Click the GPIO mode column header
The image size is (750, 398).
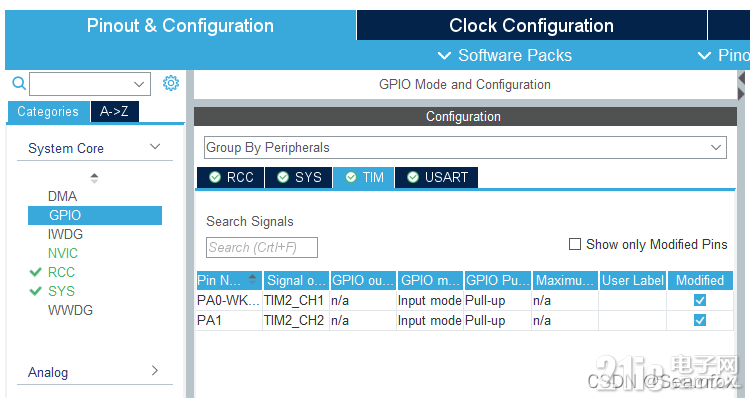(x=430, y=280)
